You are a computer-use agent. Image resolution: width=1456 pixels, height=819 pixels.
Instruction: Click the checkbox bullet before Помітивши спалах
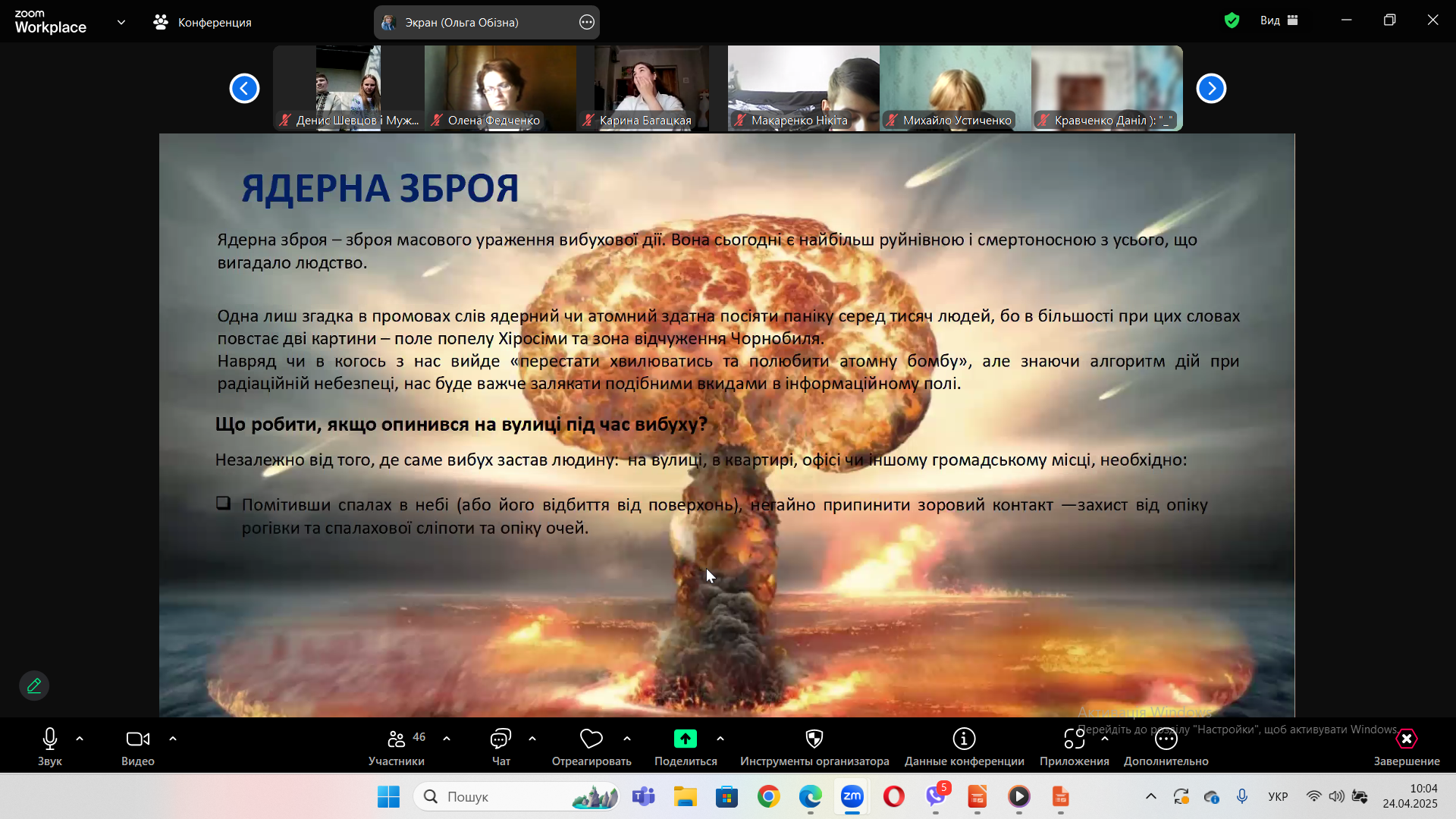[223, 504]
